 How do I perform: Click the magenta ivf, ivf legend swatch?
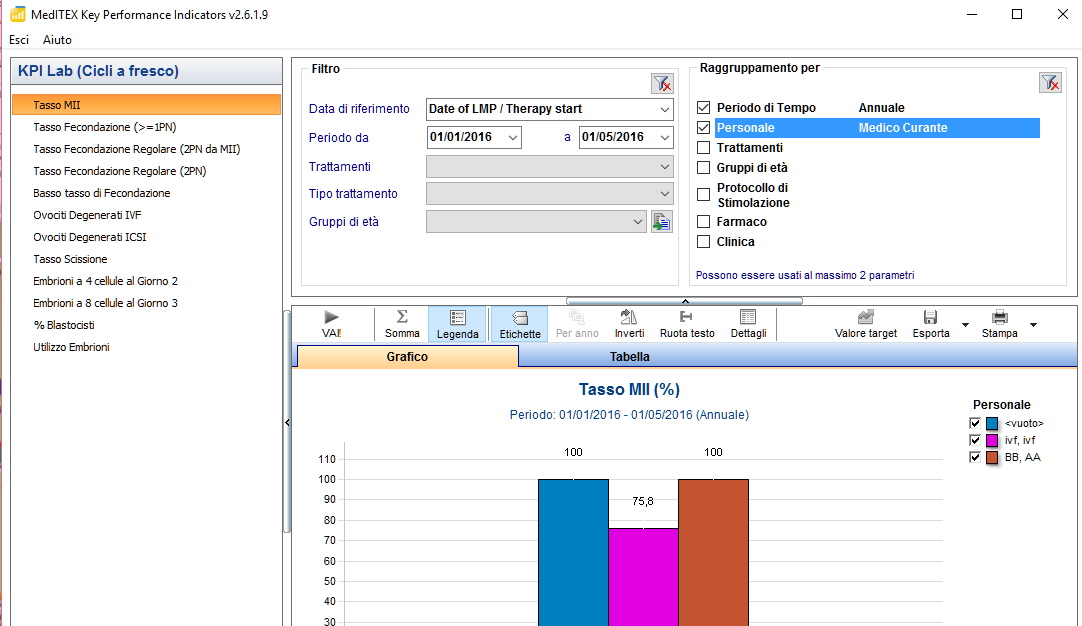pyautogui.click(x=992, y=440)
